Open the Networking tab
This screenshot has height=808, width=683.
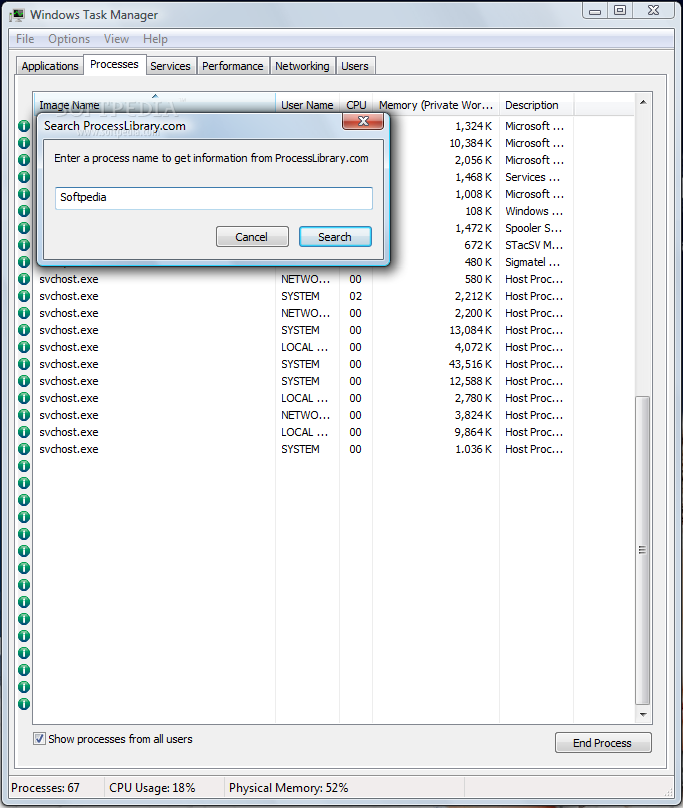pyautogui.click(x=302, y=66)
